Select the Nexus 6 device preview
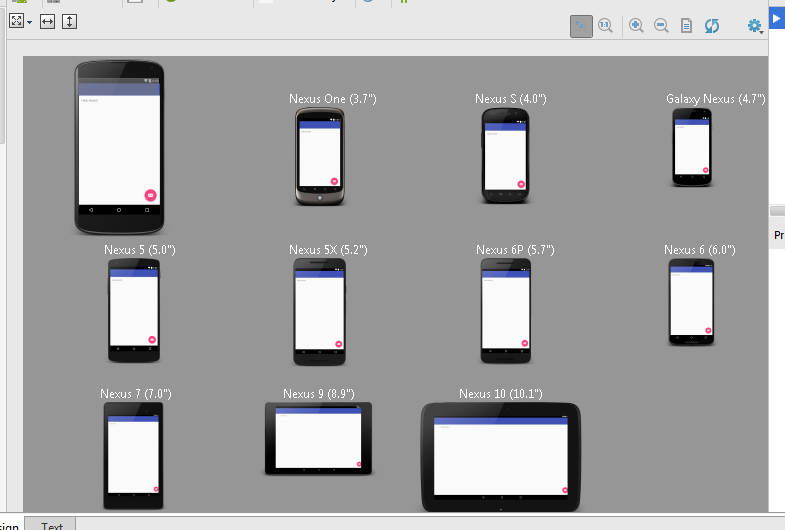The height and width of the screenshot is (530, 785). pos(691,302)
